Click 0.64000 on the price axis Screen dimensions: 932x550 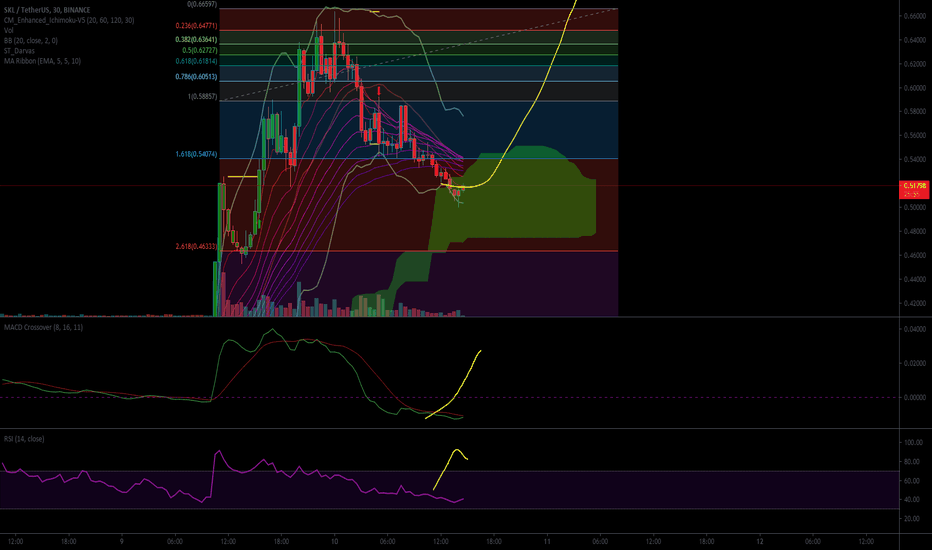(914, 40)
